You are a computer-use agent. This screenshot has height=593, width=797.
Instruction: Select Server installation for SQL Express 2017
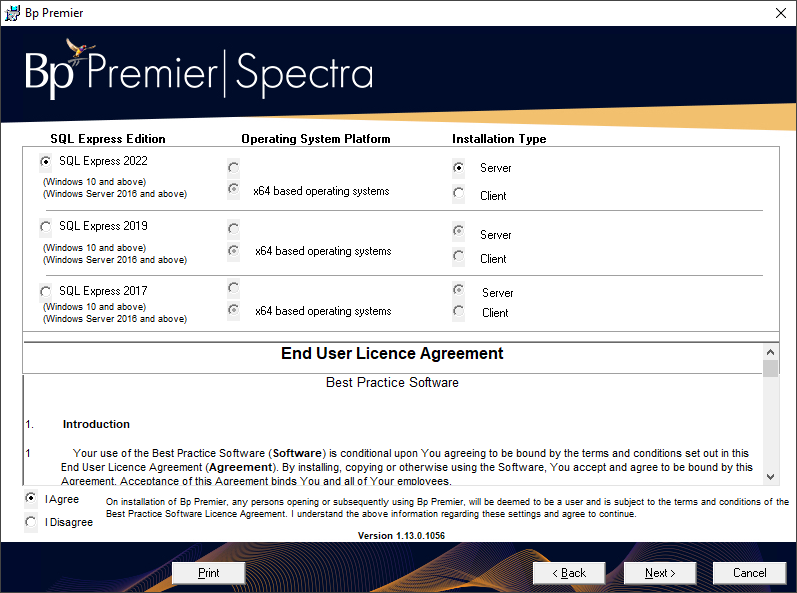pos(458,290)
